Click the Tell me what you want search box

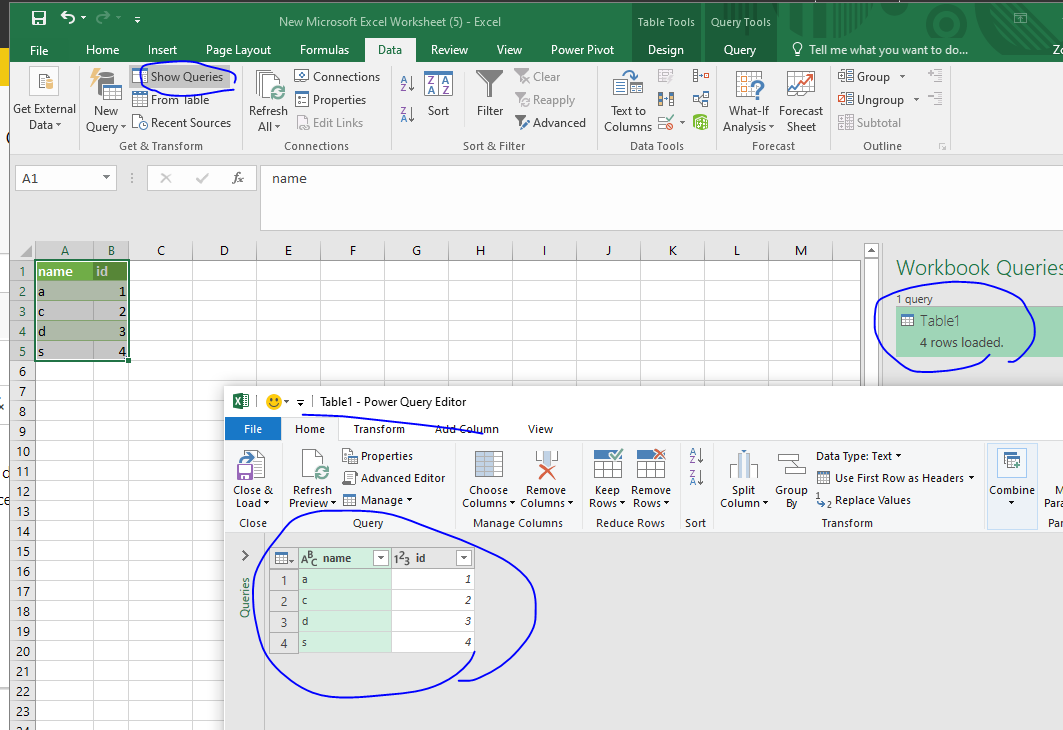coord(881,49)
